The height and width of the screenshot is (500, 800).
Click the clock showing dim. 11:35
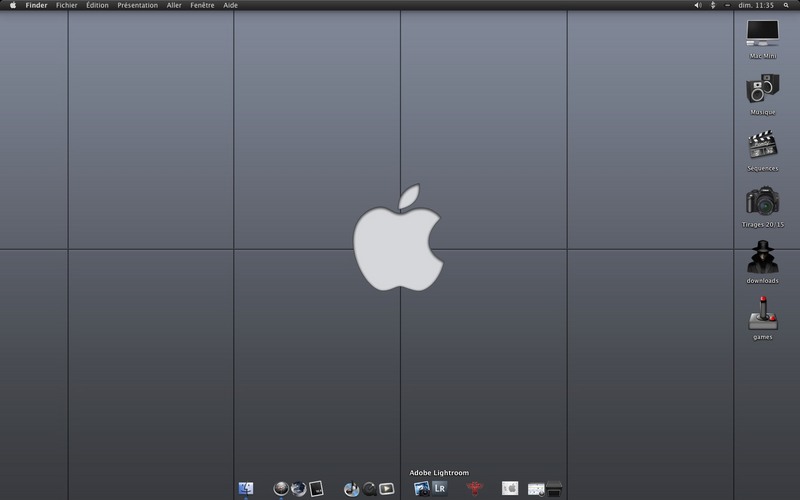click(x=756, y=5)
